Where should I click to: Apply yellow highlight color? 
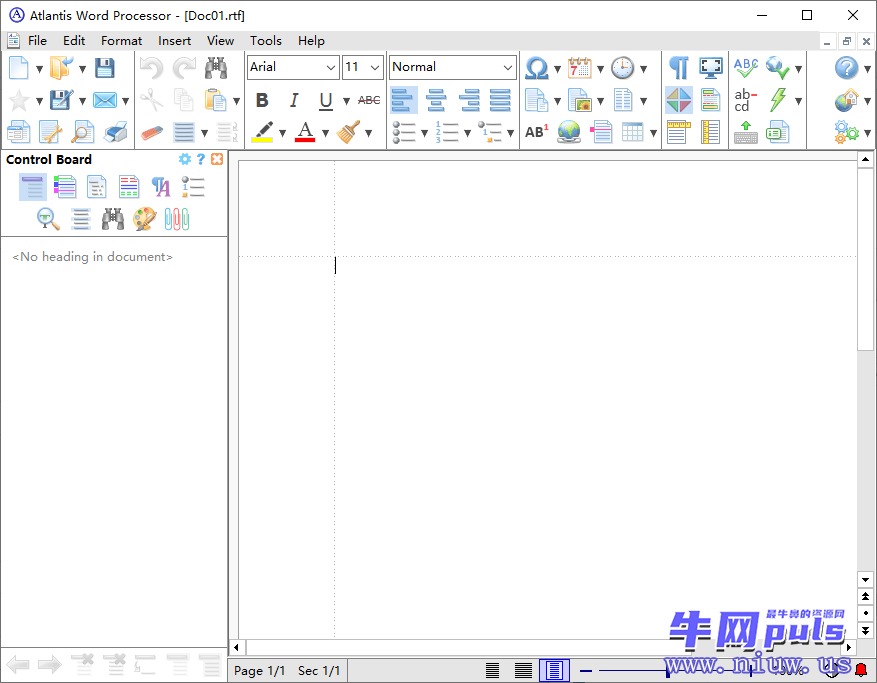[262, 133]
